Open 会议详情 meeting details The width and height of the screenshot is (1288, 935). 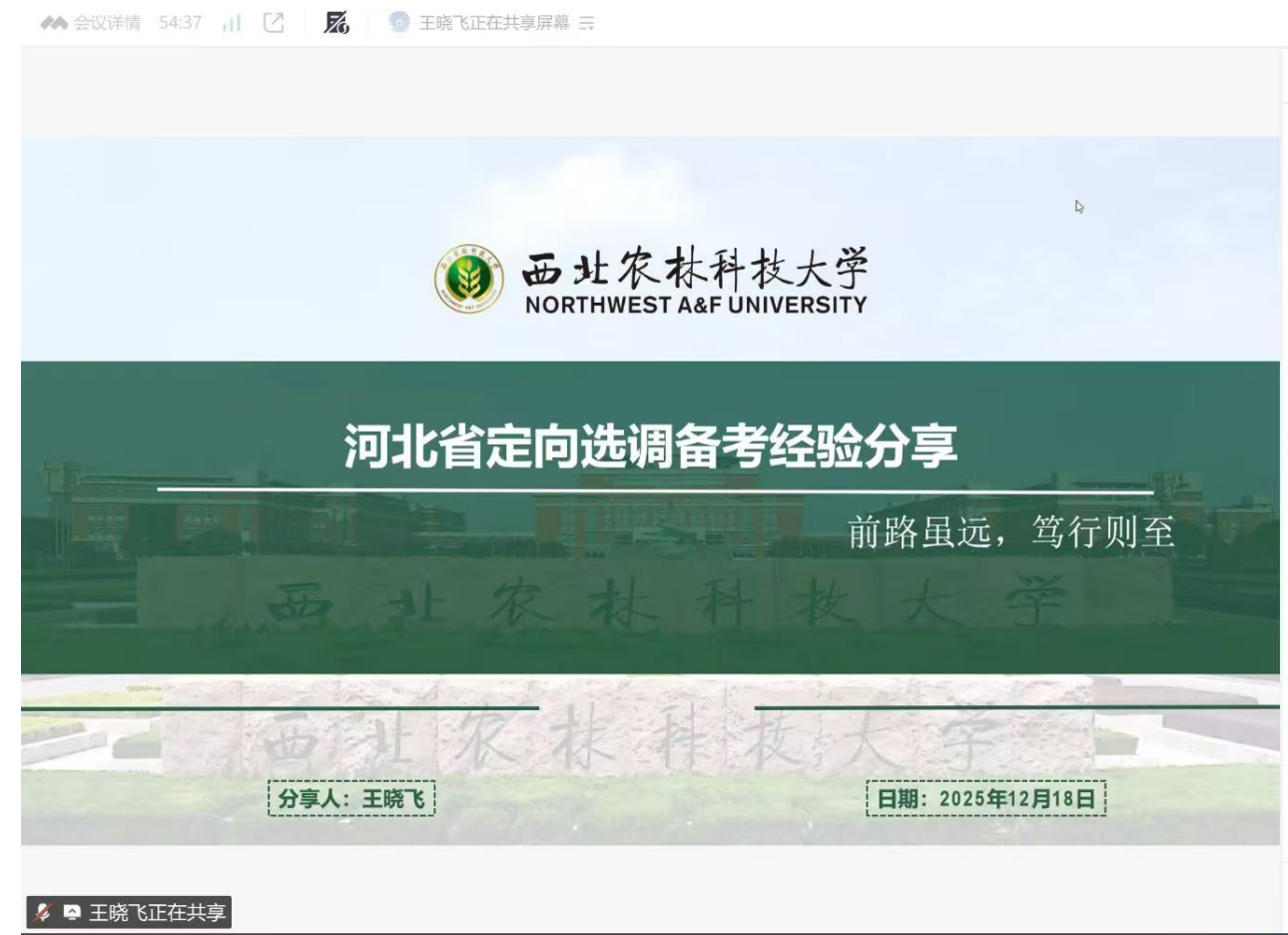(107, 23)
